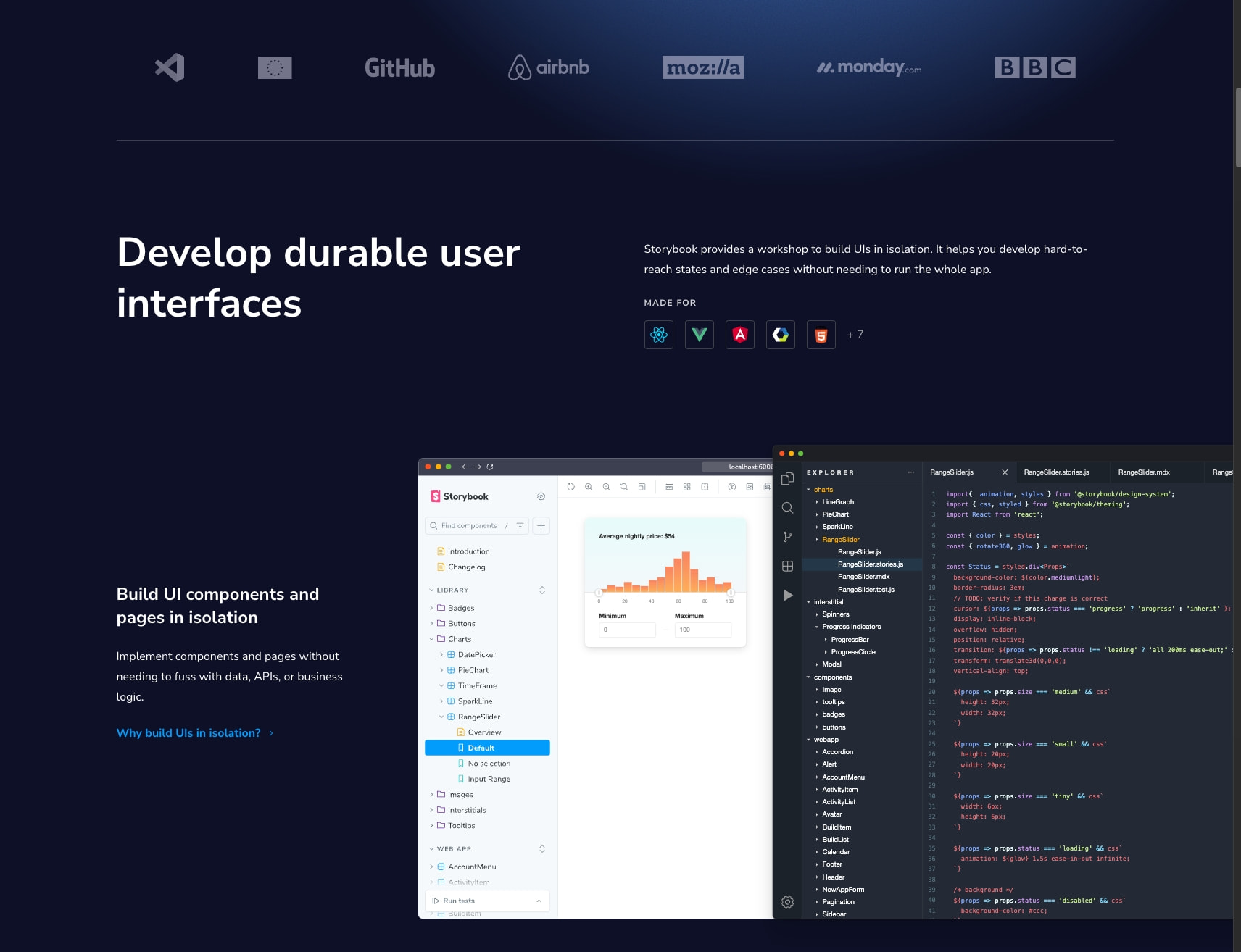
Task: Open Run and Debug in editor
Action: (788, 596)
